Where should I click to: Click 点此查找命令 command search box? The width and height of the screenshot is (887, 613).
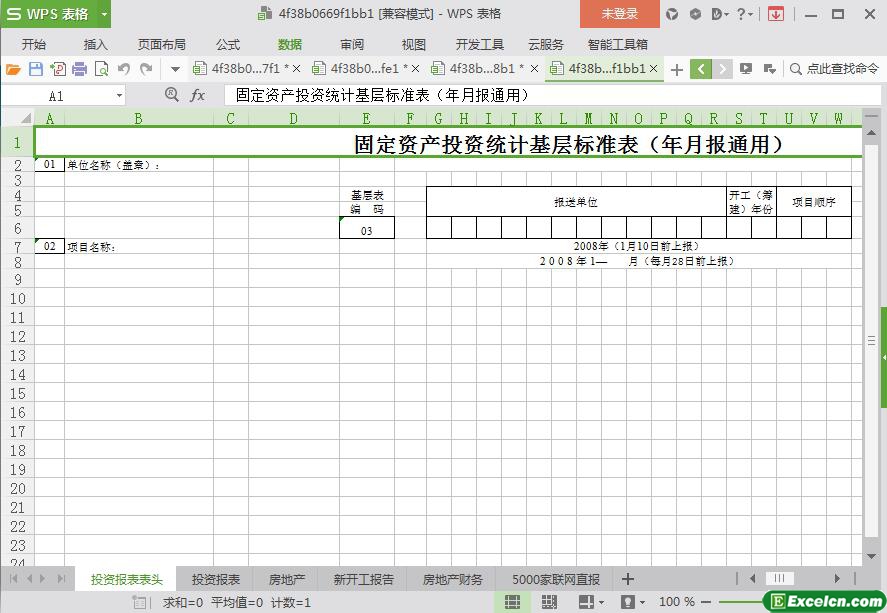coord(834,69)
